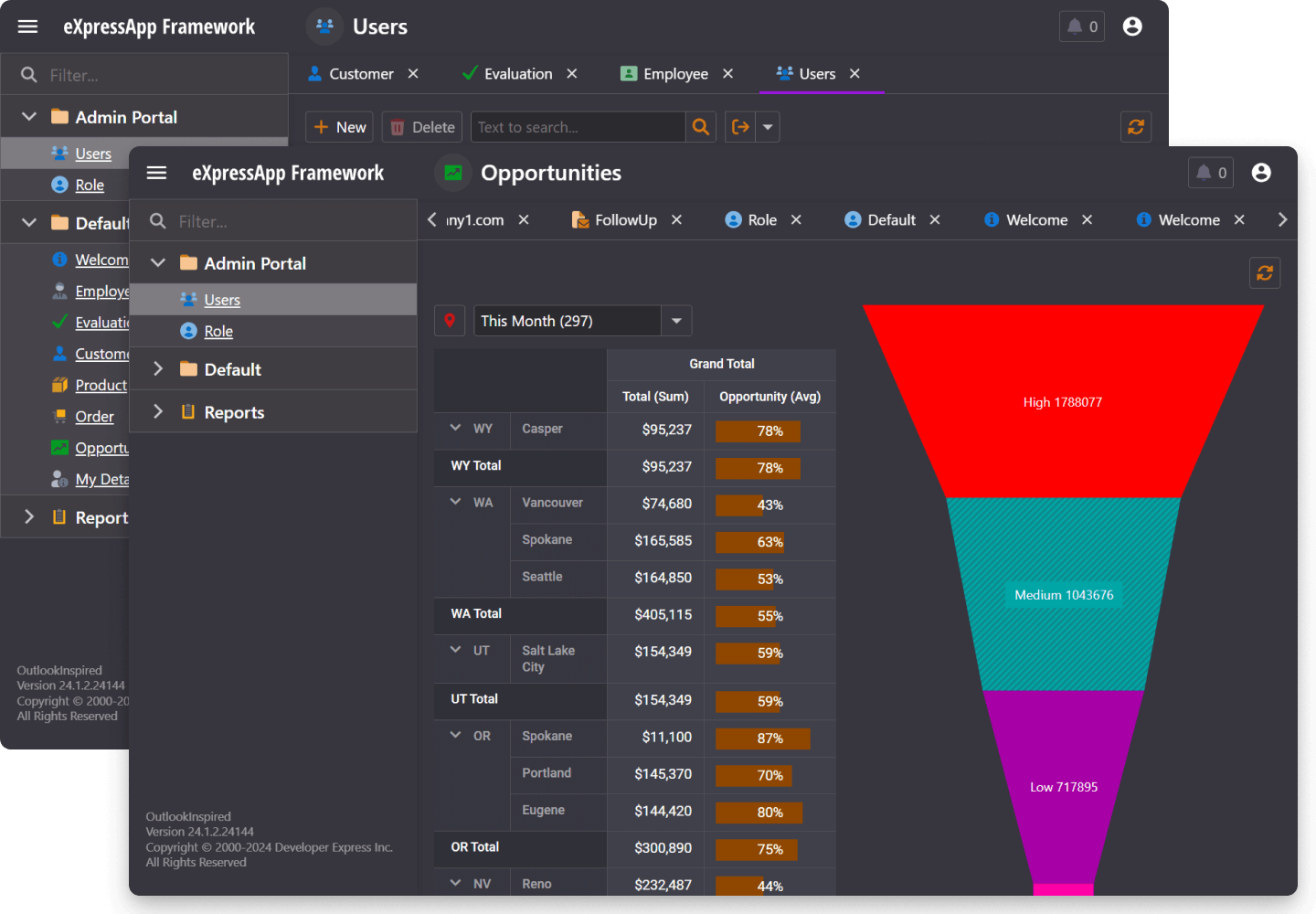Screen dimensions: 1316x914
Task: Expand the Reports section in navigation
Action: click(x=157, y=411)
